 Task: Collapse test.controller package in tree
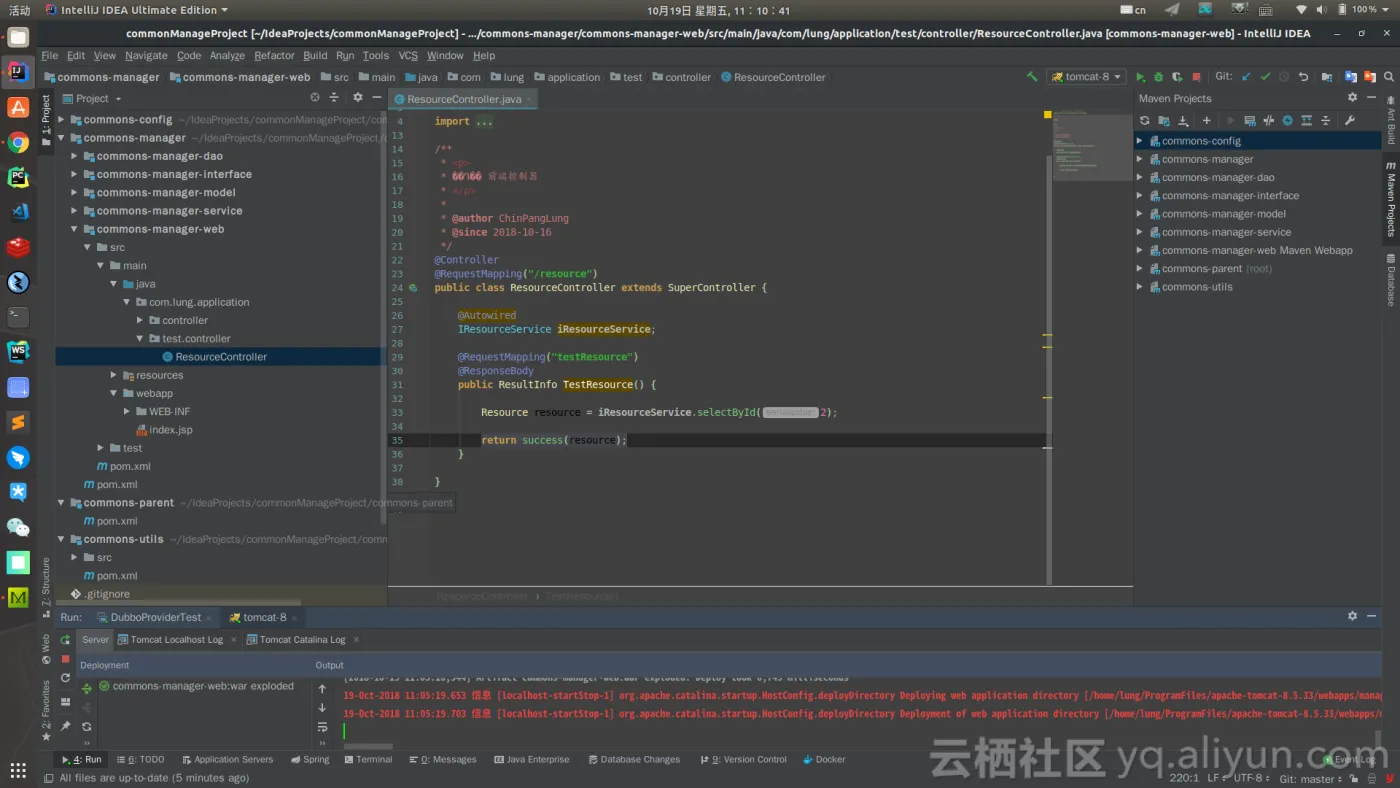140,338
